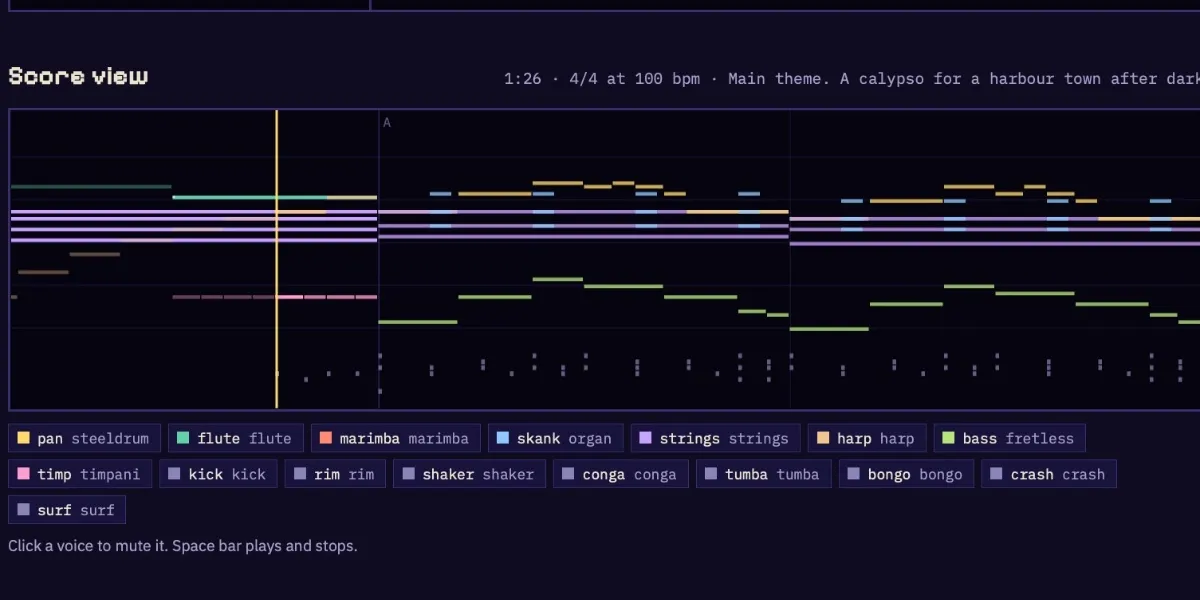Screen dimensions: 1200x600
Task: Click section marker A in the score
Action: point(387,123)
